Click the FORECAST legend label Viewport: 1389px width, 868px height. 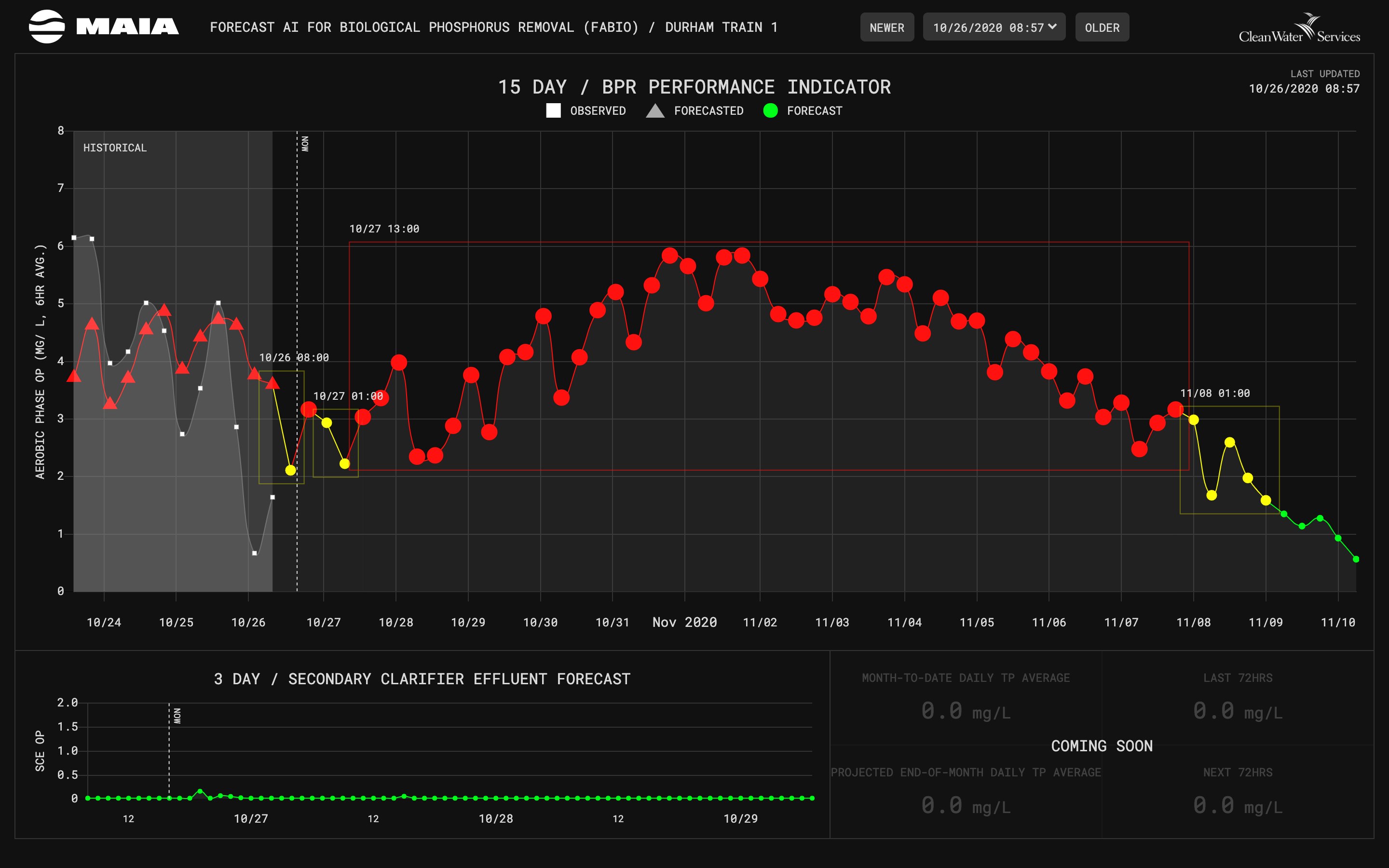tap(815, 111)
